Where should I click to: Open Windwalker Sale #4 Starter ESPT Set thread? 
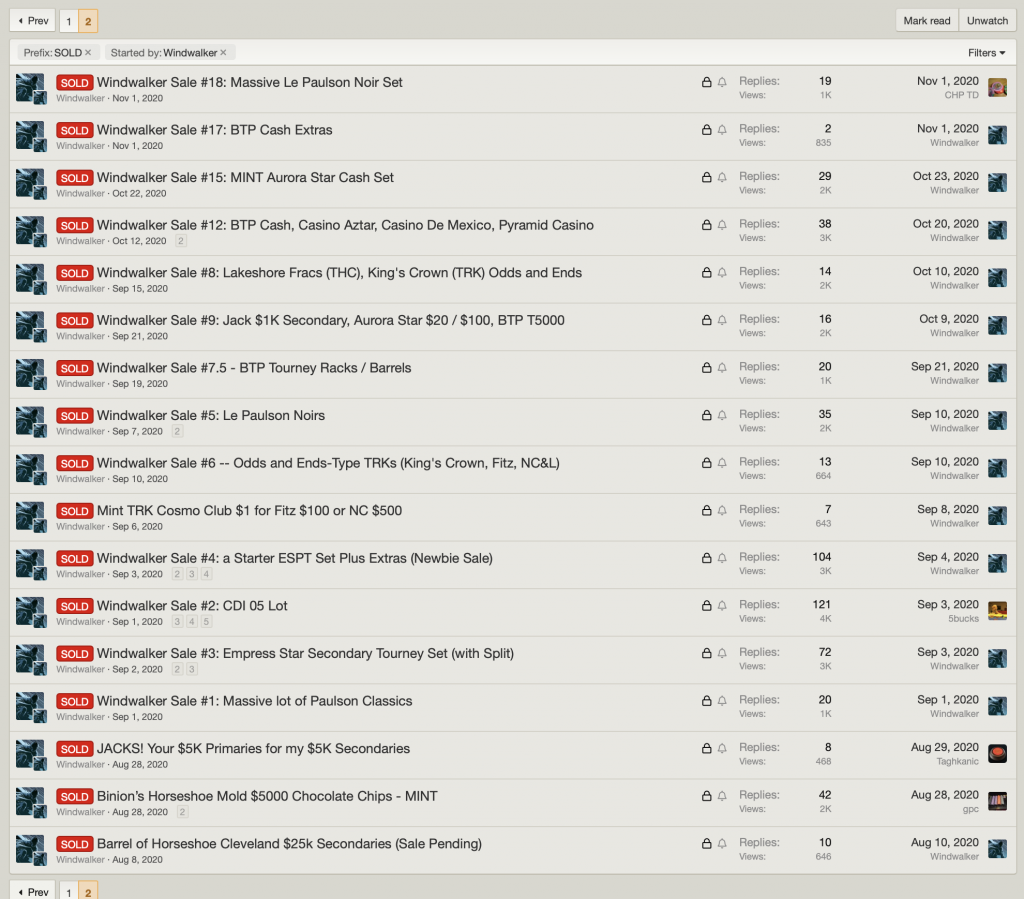(x=294, y=558)
